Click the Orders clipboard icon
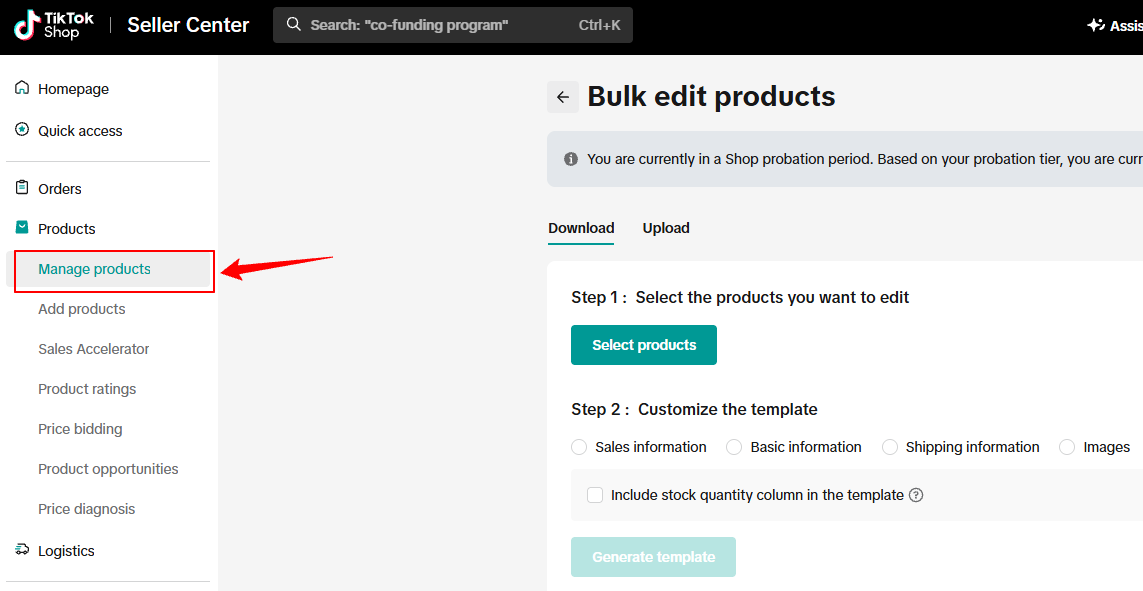The height and width of the screenshot is (591, 1143). coord(22,188)
